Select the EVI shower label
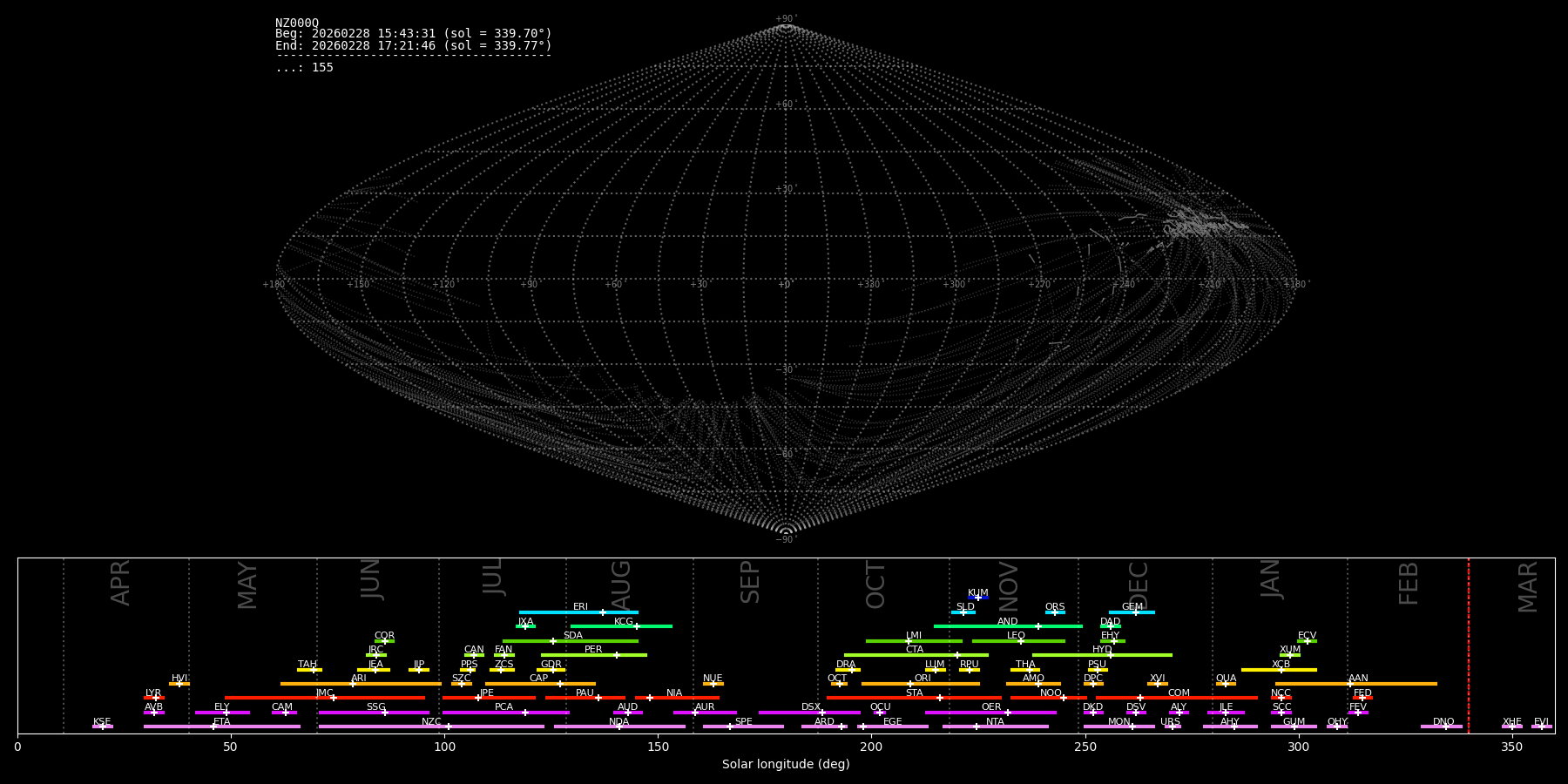Viewport: 1568px width, 784px height. pyautogui.click(x=1541, y=722)
